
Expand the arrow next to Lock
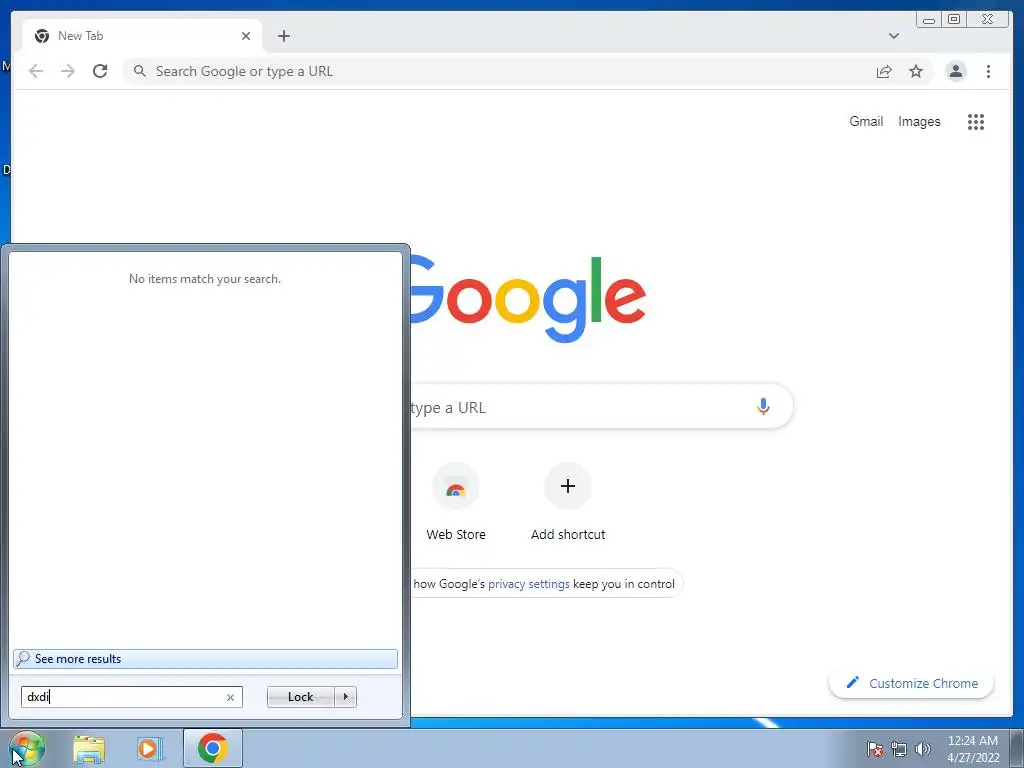coord(345,697)
